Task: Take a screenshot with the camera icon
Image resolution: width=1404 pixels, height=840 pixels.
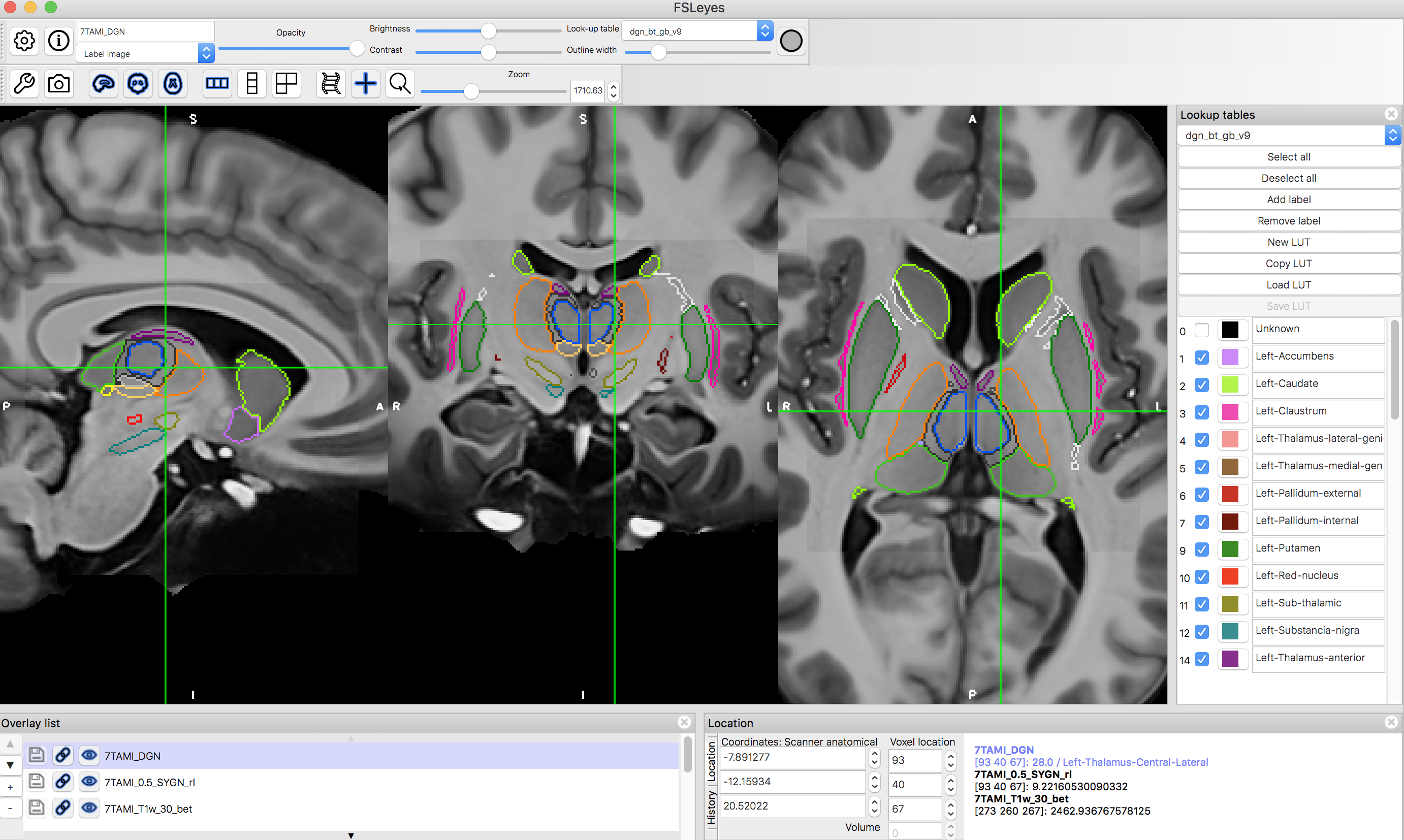Action: tap(59, 84)
